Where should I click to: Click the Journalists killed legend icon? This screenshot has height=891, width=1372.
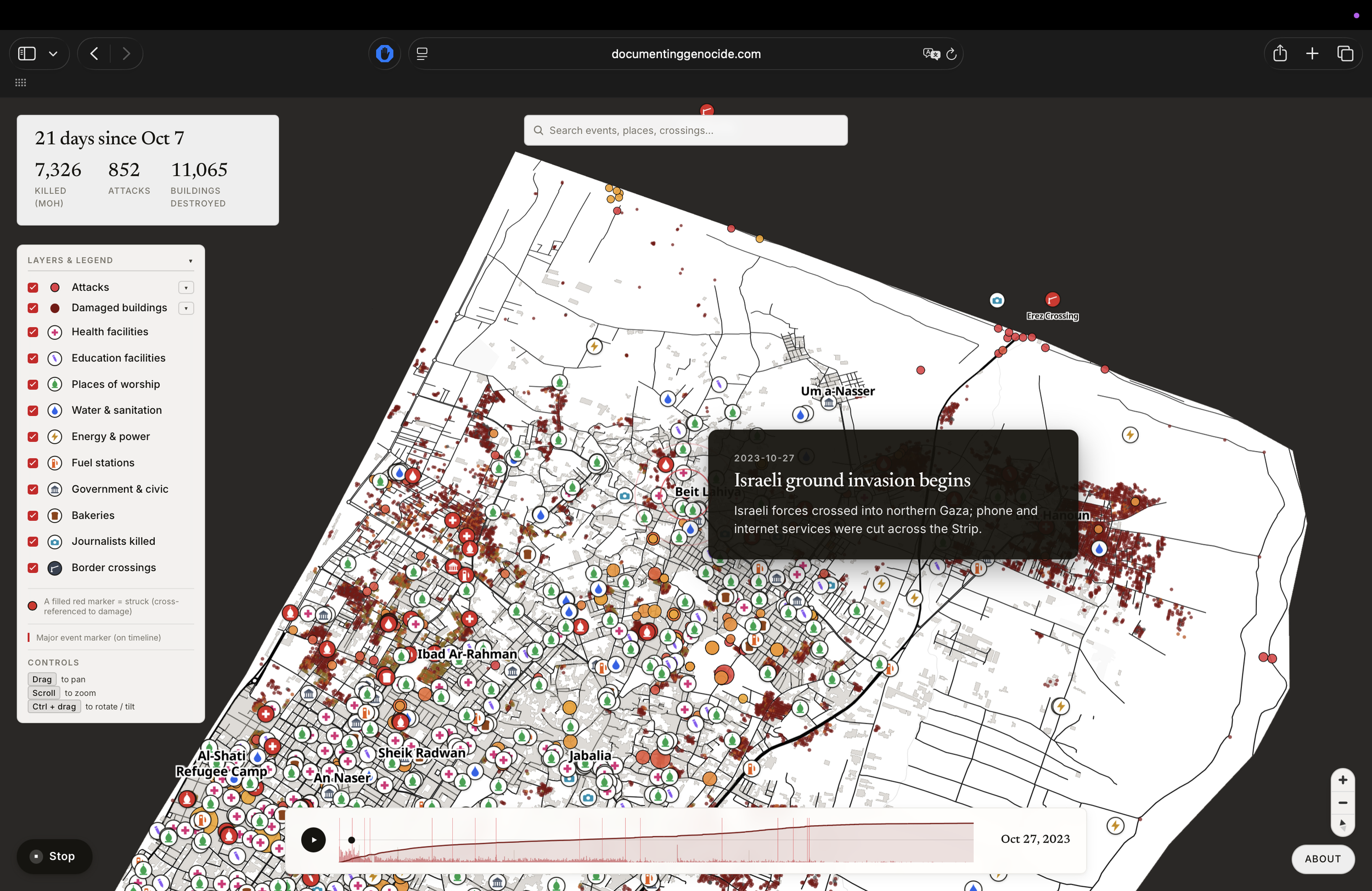click(55, 542)
